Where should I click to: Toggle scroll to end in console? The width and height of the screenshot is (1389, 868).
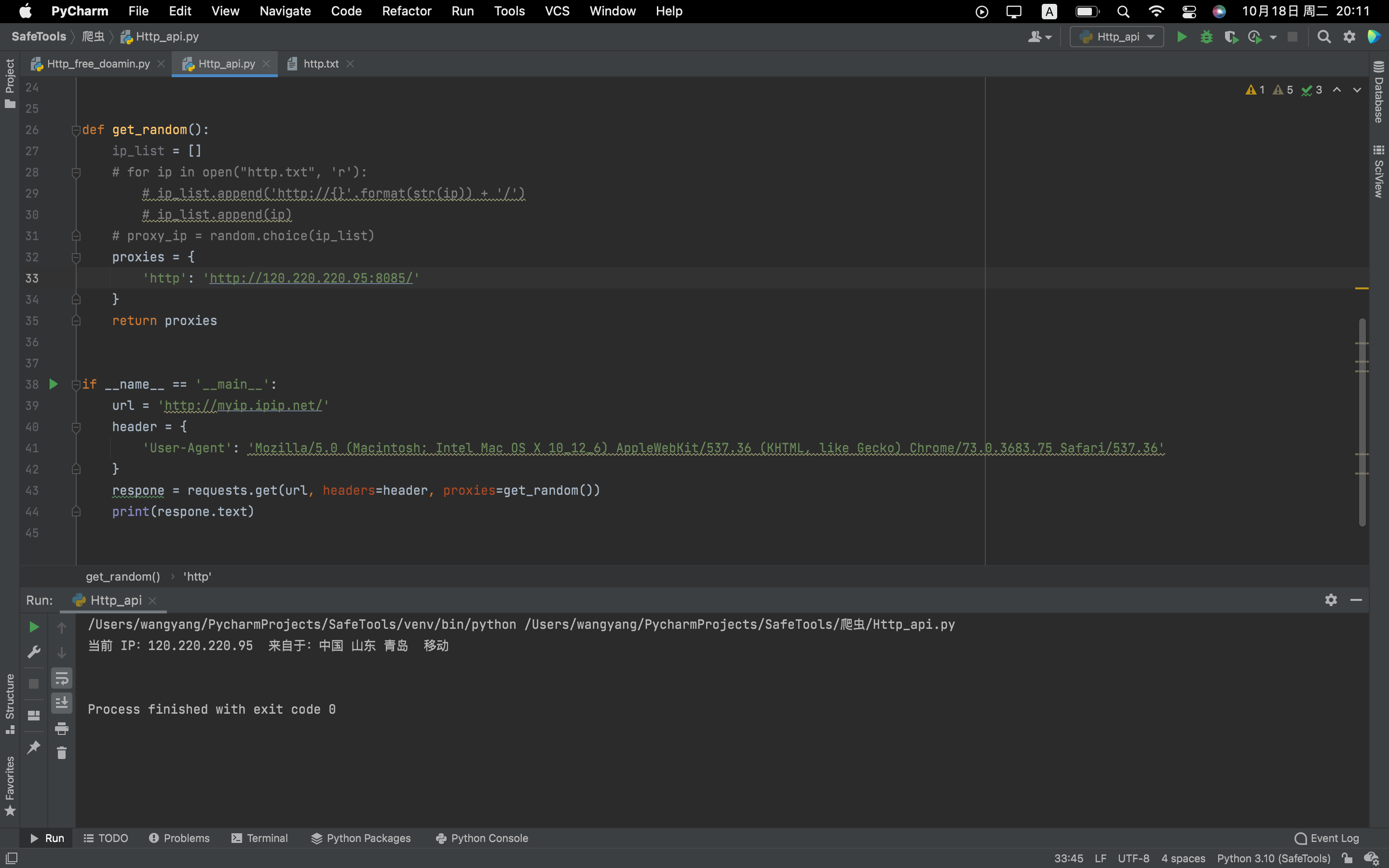61,703
